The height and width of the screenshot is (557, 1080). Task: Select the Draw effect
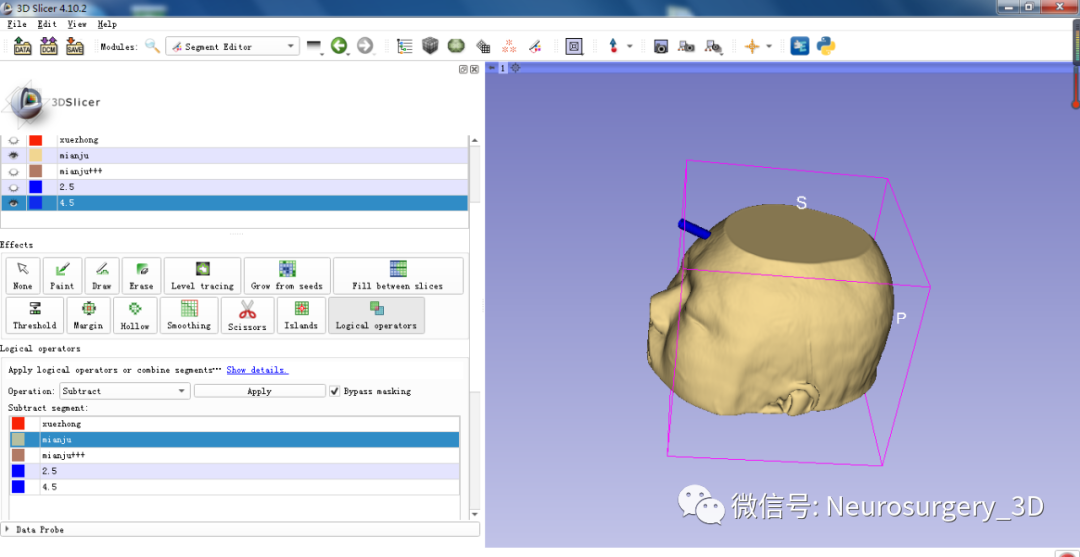click(x=102, y=276)
